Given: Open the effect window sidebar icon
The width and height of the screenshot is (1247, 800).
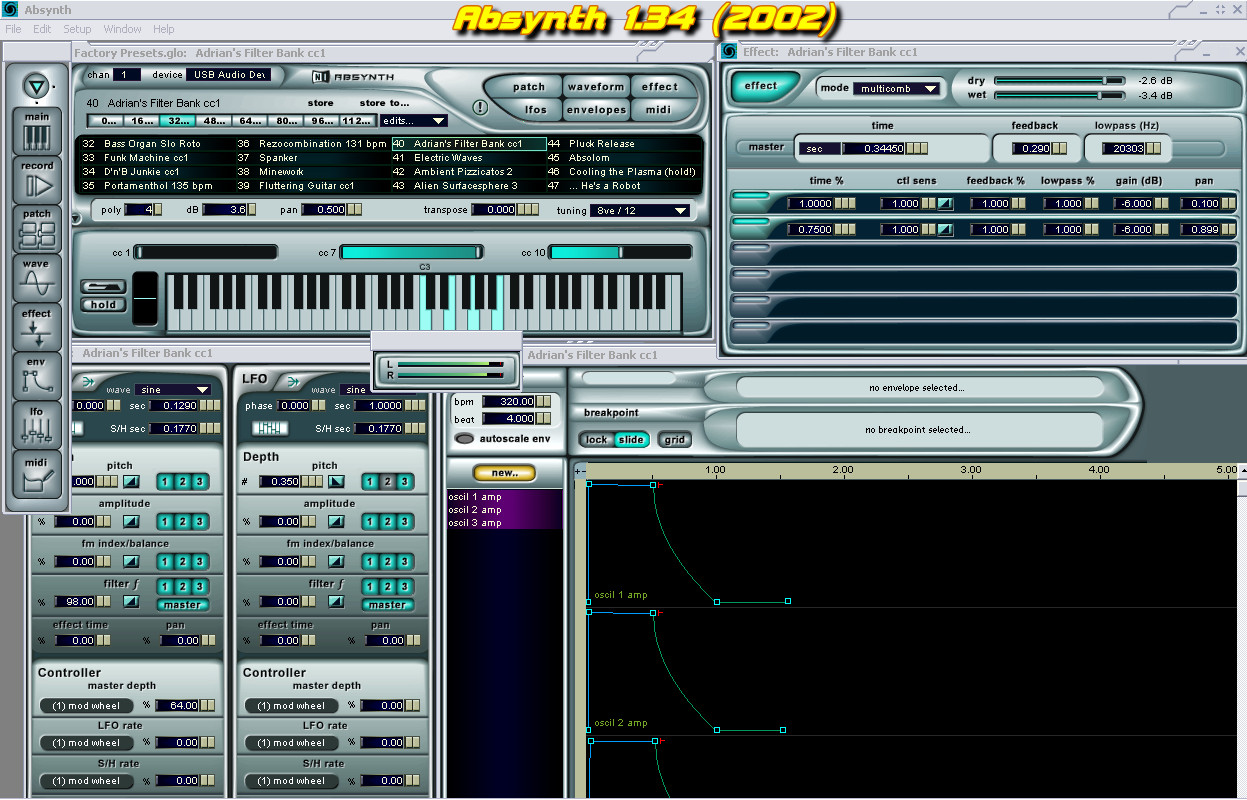Looking at the screenshot, I should [x=37, y=327].
